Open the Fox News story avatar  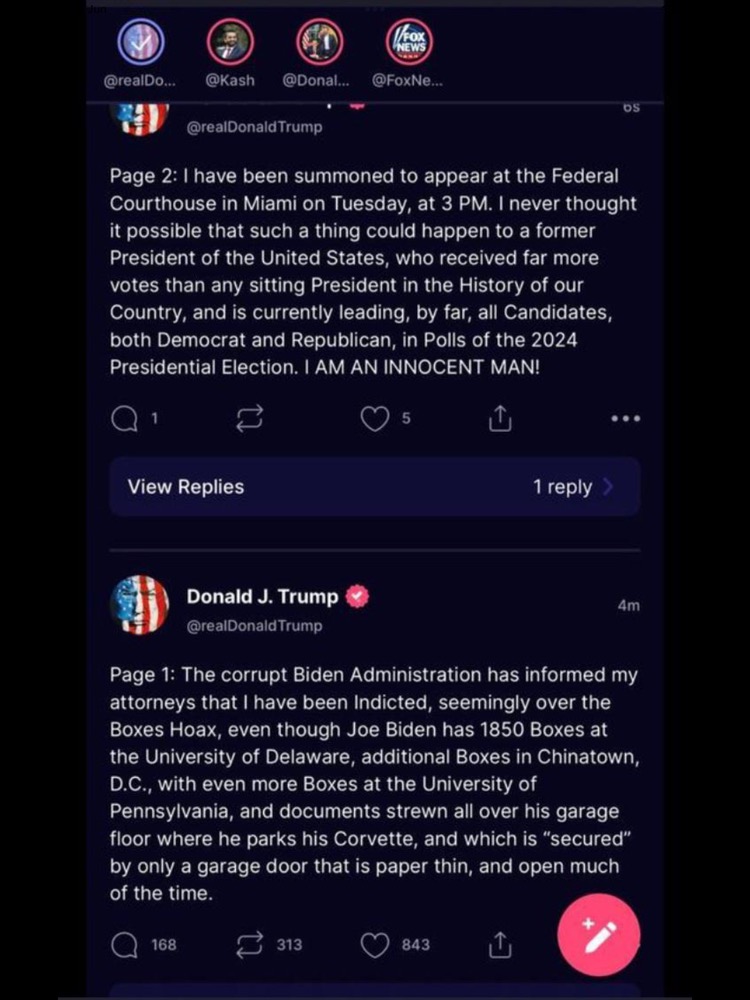pos(408,43)
